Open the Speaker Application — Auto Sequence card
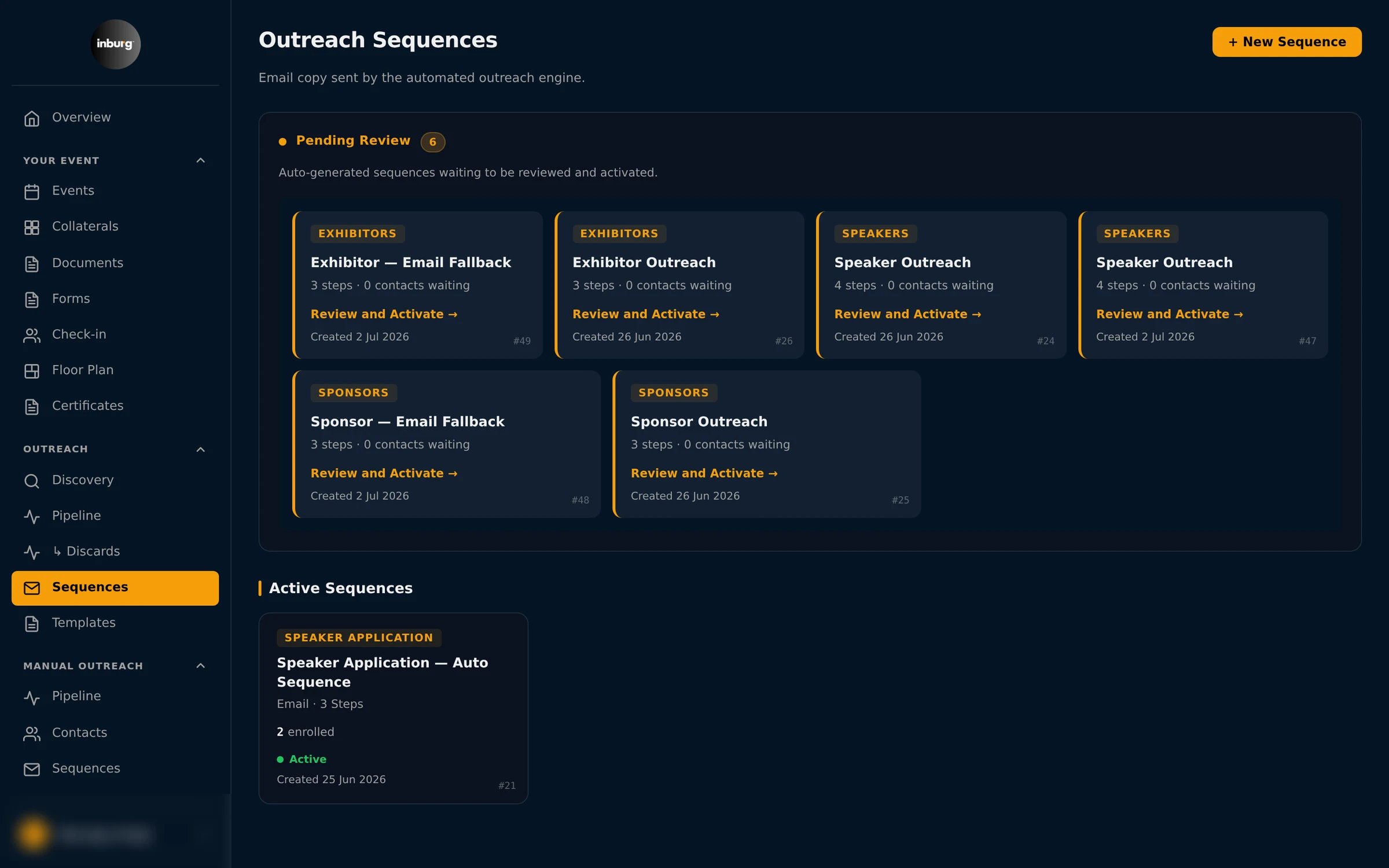This screenshot has width=1389, height=868. (393, 708)
